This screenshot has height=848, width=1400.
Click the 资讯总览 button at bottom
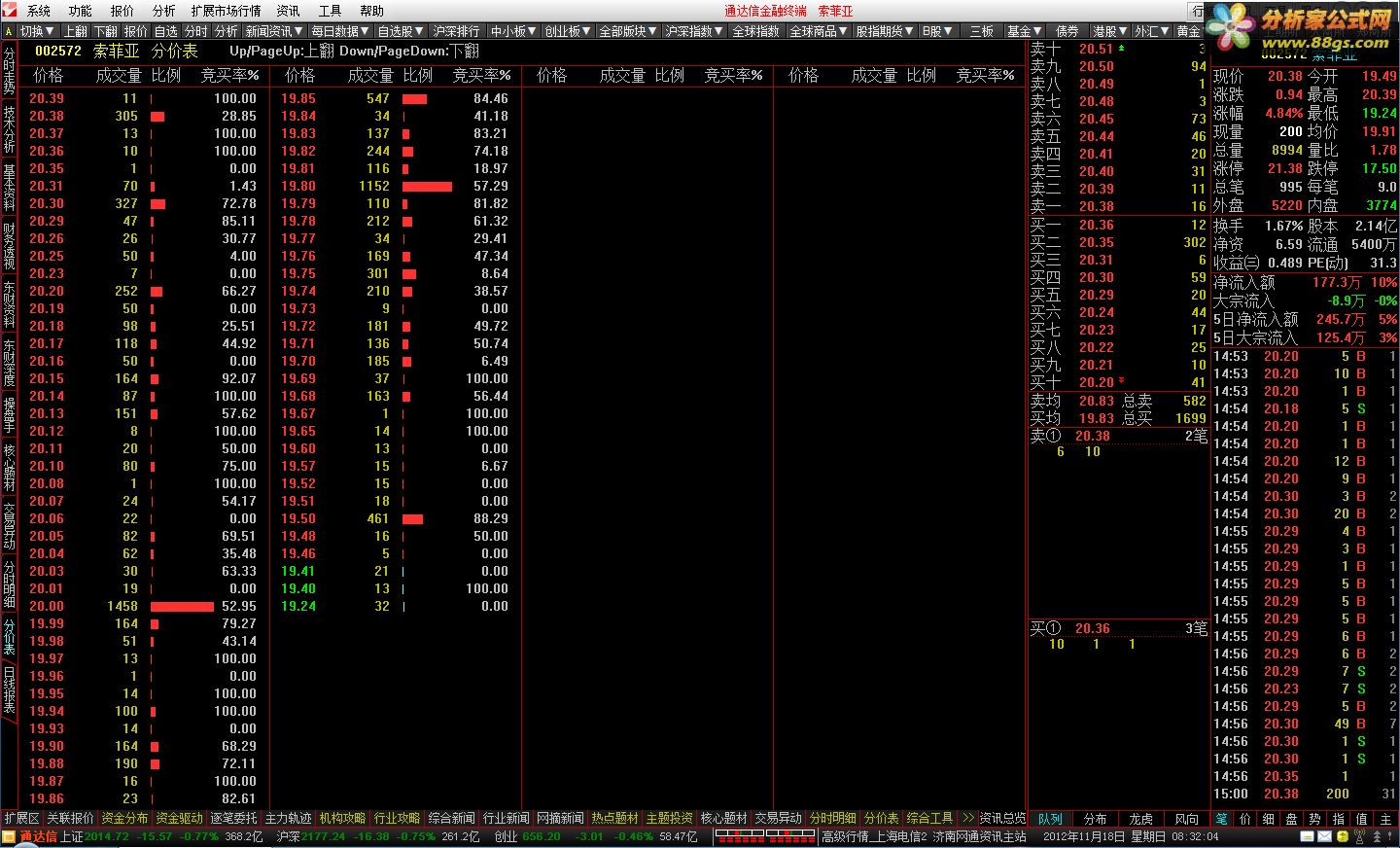coord(1002,819)
